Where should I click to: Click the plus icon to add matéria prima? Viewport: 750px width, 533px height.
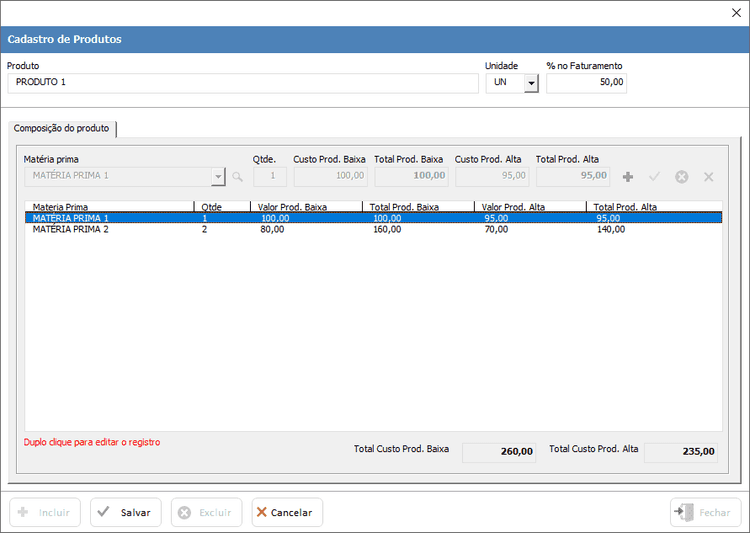point(628,177)
